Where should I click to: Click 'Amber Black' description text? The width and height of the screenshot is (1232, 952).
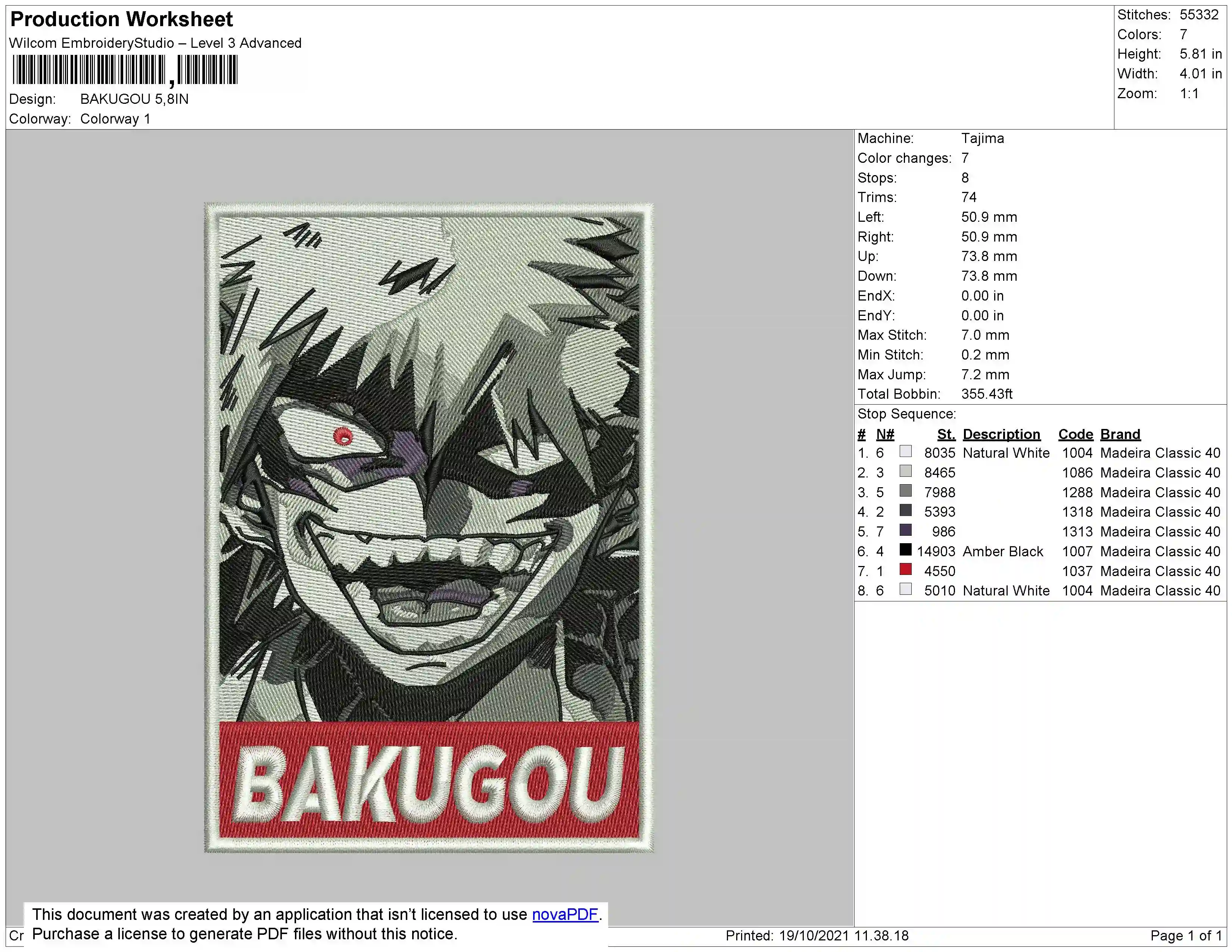click(x=1003, y=551)
